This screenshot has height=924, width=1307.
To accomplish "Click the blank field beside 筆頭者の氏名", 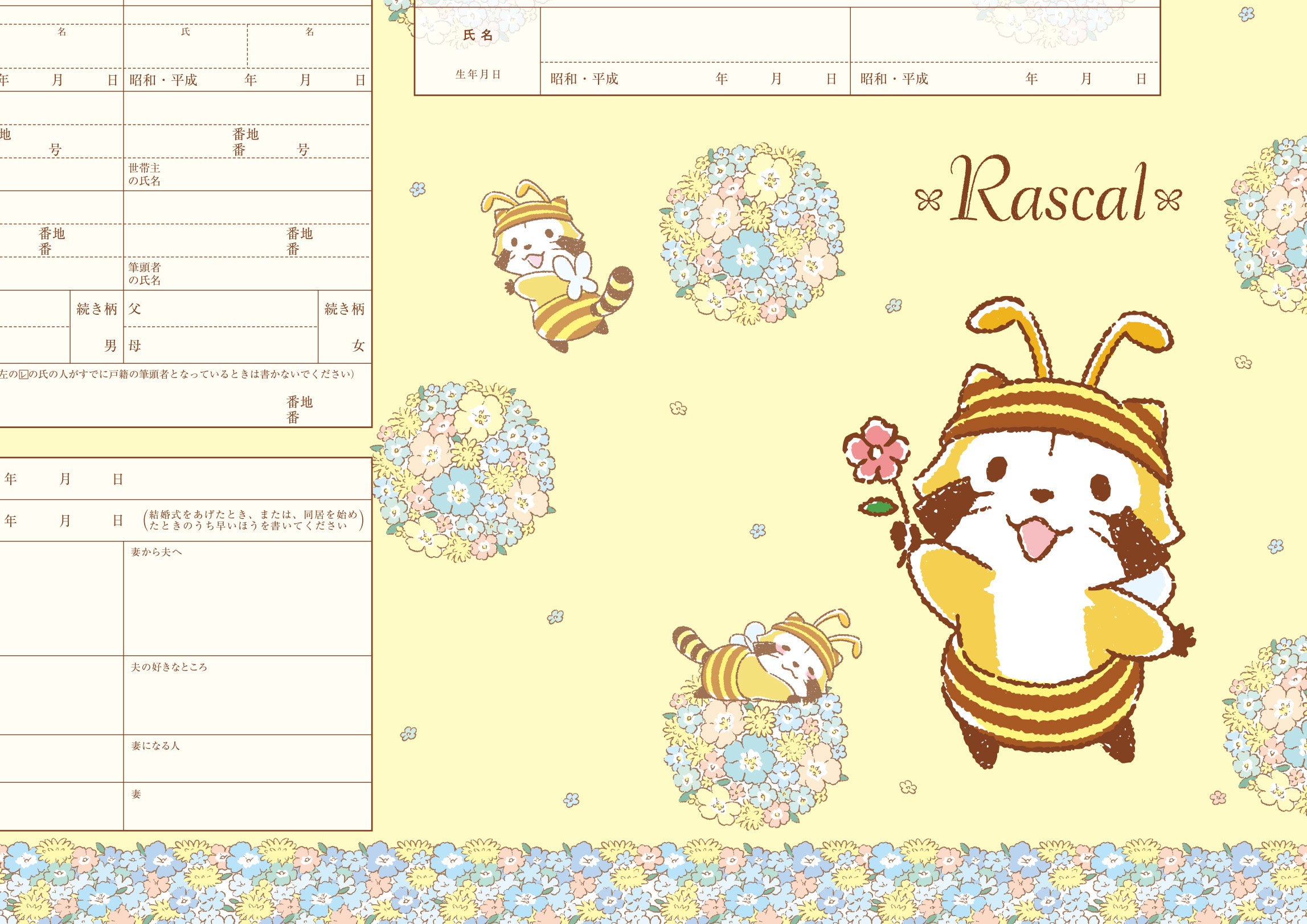I will (x=267, y=274).
